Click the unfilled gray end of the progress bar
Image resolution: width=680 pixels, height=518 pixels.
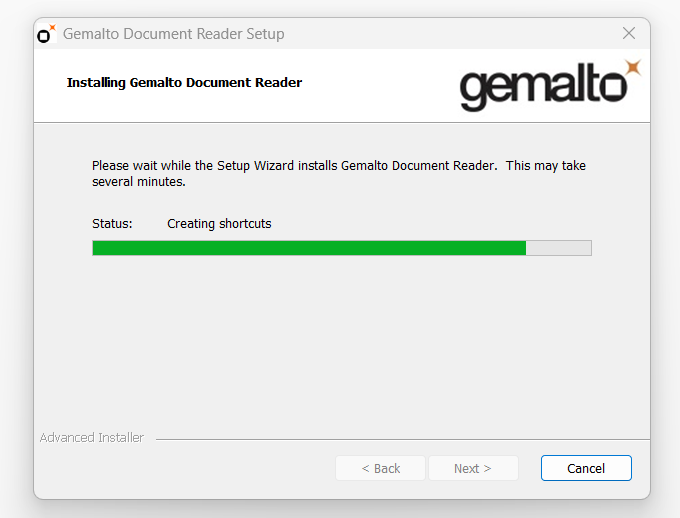559,248
